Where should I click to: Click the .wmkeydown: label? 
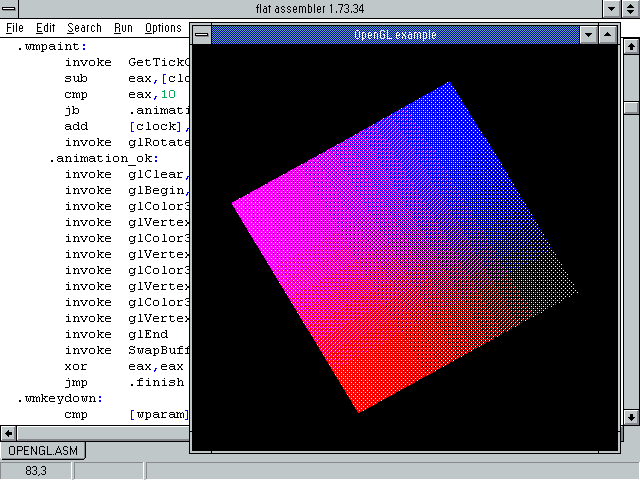60,398
